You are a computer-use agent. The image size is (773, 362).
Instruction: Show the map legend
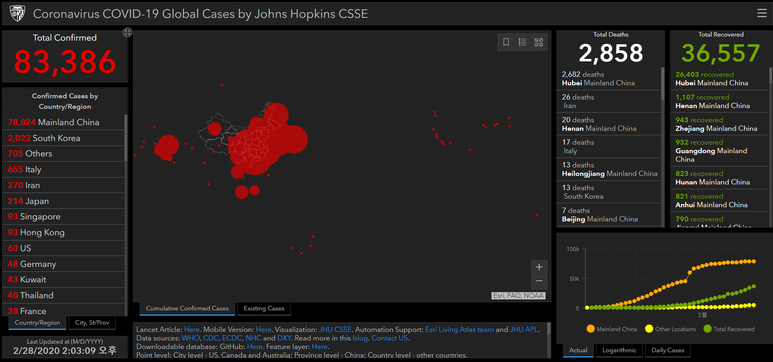coord(522,42)
